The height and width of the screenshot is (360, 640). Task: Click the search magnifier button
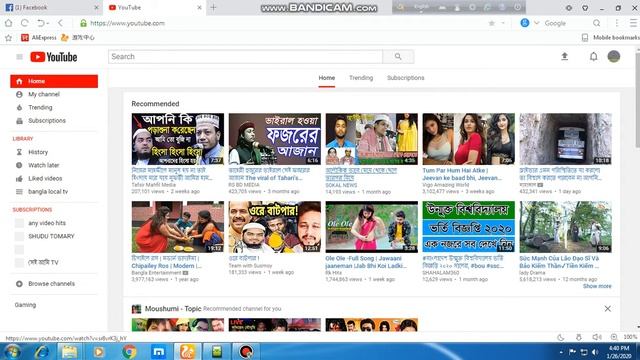click(398, 57)
